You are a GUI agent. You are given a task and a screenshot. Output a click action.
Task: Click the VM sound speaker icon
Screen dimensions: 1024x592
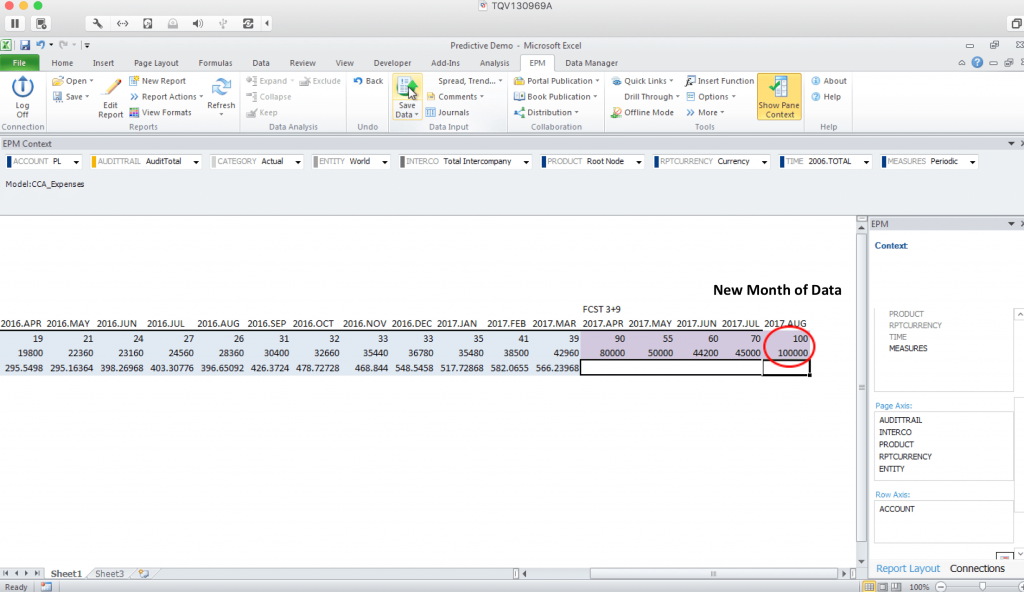(x=198, y=24)
